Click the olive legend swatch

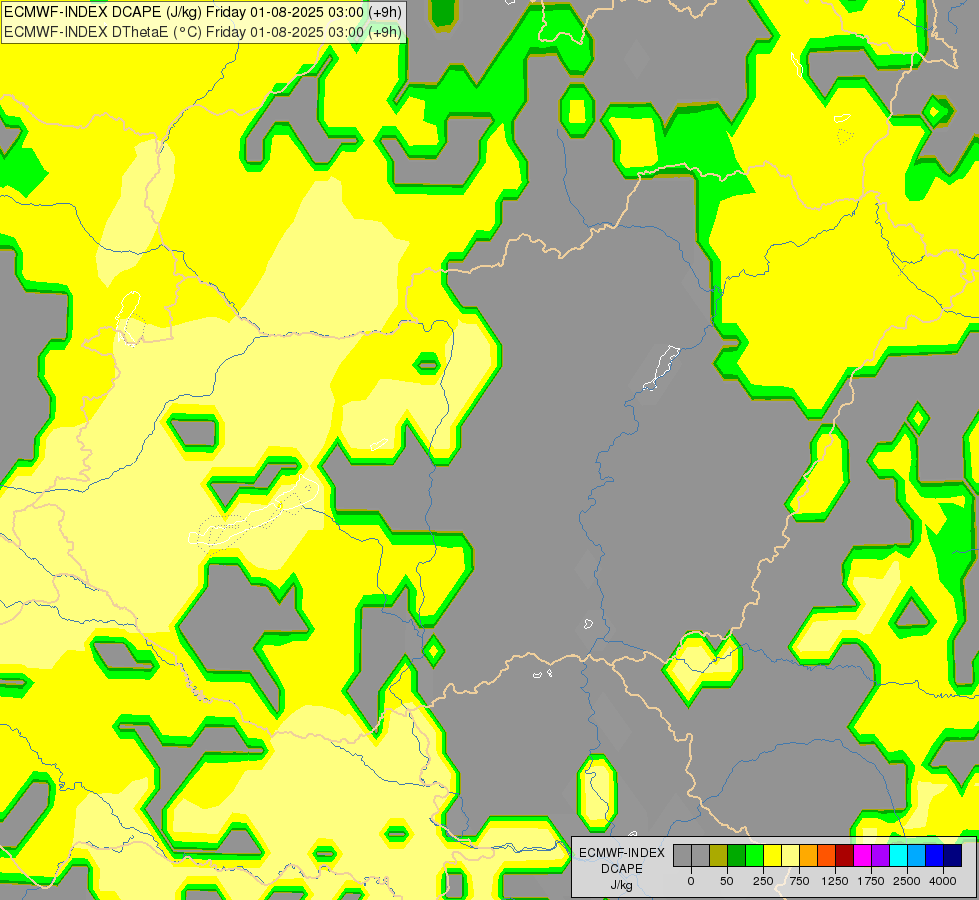[719, 856]
